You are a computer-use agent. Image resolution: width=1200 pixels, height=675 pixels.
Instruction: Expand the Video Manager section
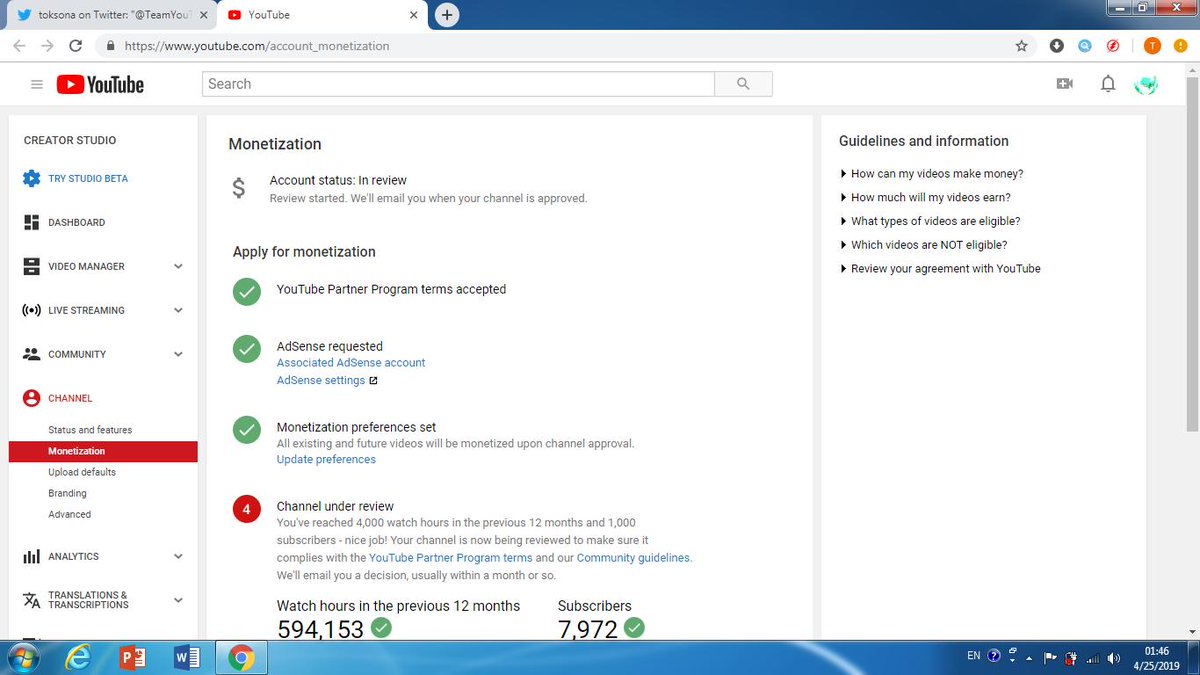coord(178,267)
